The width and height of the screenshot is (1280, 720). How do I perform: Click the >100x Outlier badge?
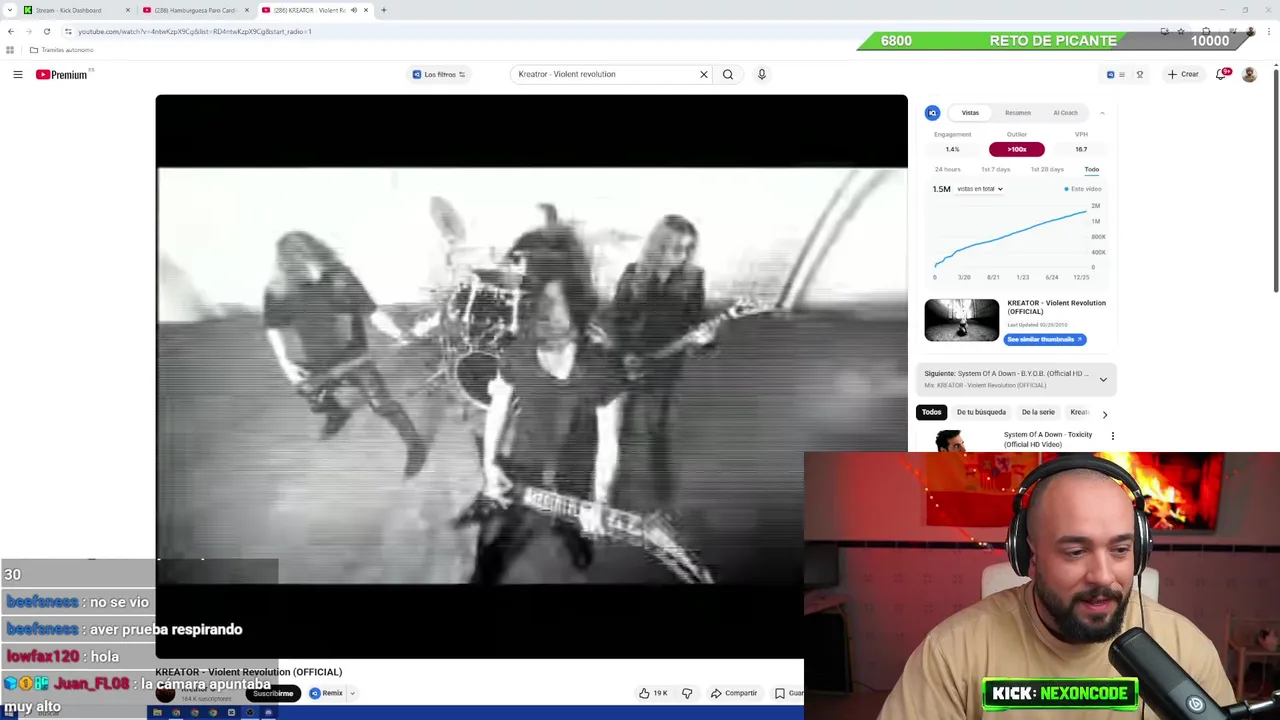point(1016,149)
